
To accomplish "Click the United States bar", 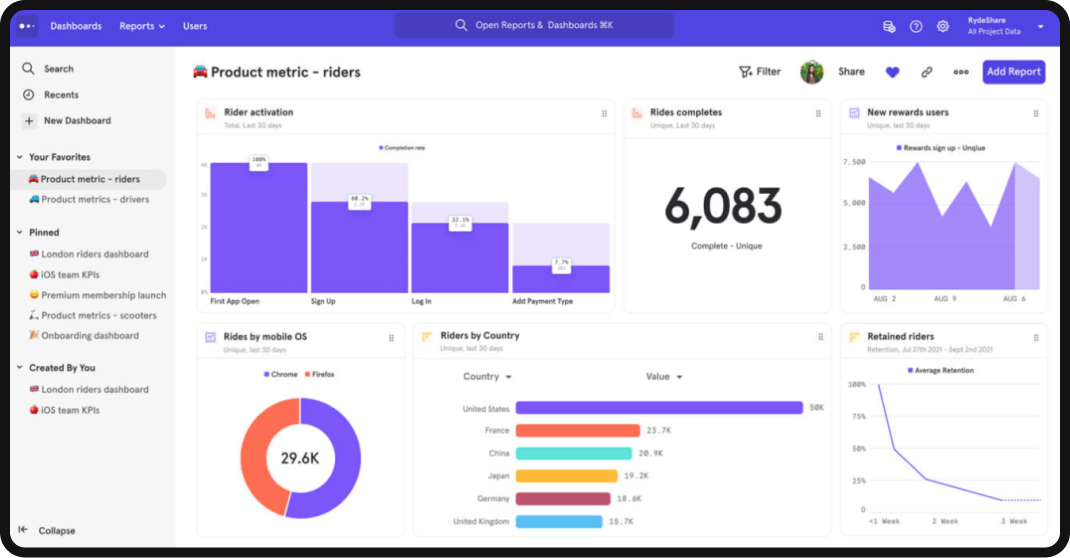I will [x=659, y=408].
